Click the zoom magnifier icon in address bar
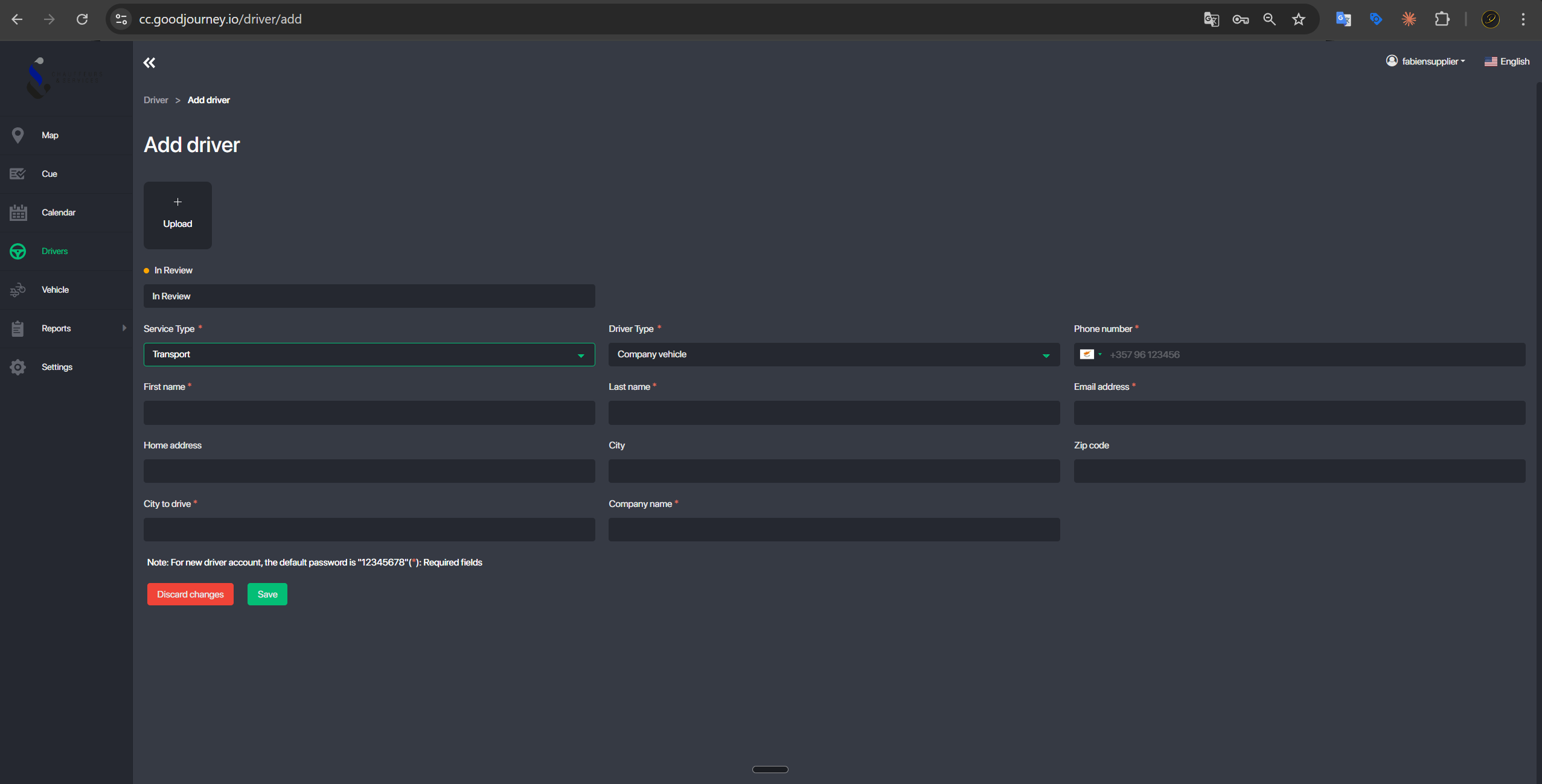 click(x=1269, y=19)
